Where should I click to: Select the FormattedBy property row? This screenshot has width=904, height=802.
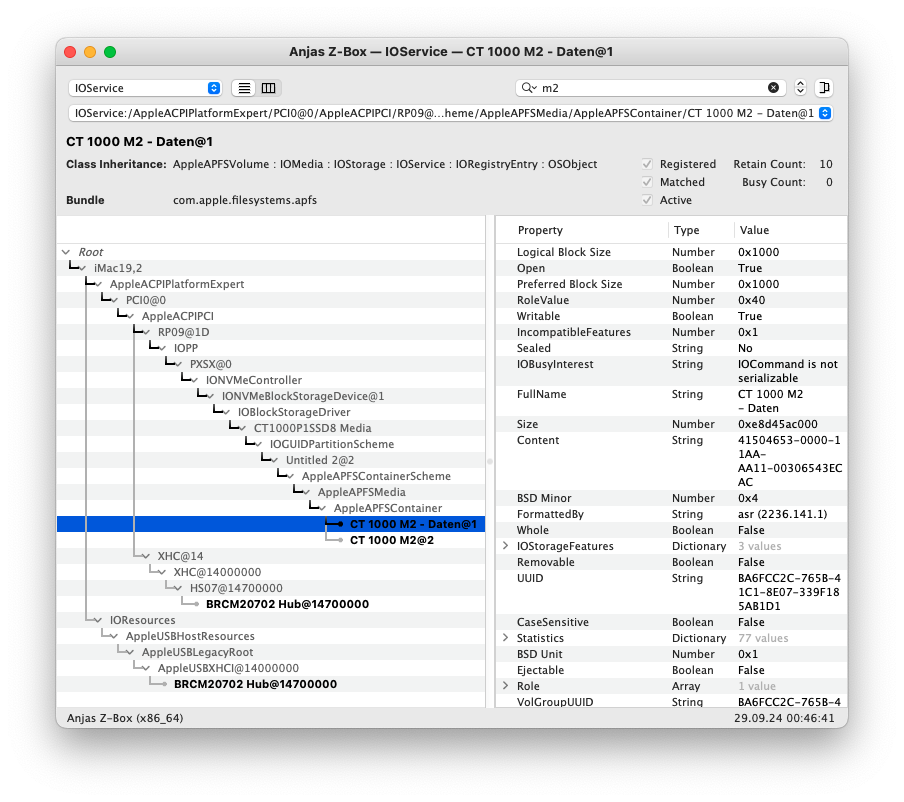(671, 514)
